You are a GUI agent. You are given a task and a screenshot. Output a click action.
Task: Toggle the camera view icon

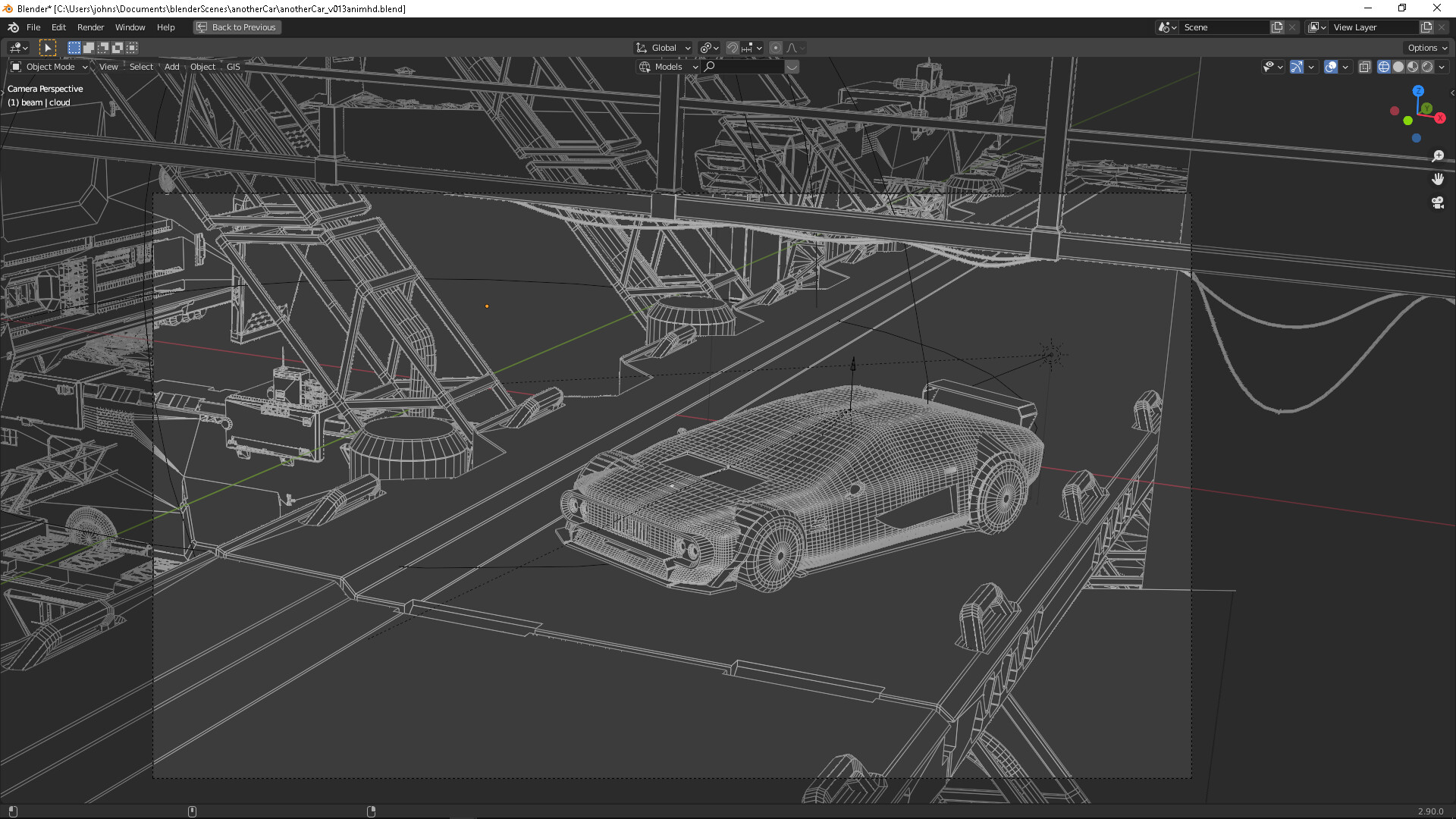coord(1437,202)
